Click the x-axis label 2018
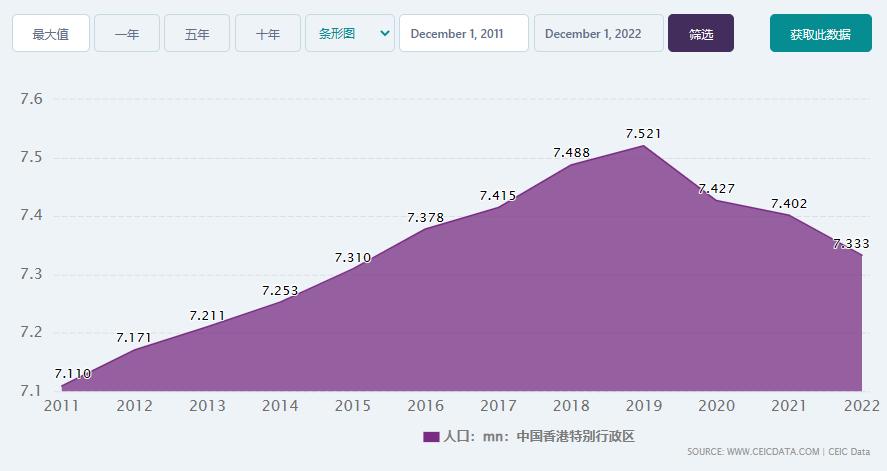The width and height of the screenshot is (887, 471). pyautogui.click(x=571, y=406)
